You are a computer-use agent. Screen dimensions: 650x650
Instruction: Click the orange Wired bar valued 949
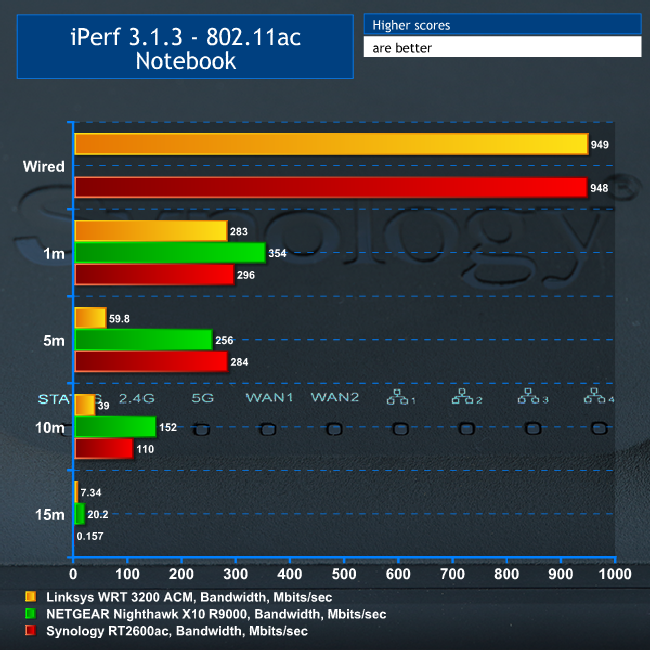pyautogui.click(x=331, y=144)
